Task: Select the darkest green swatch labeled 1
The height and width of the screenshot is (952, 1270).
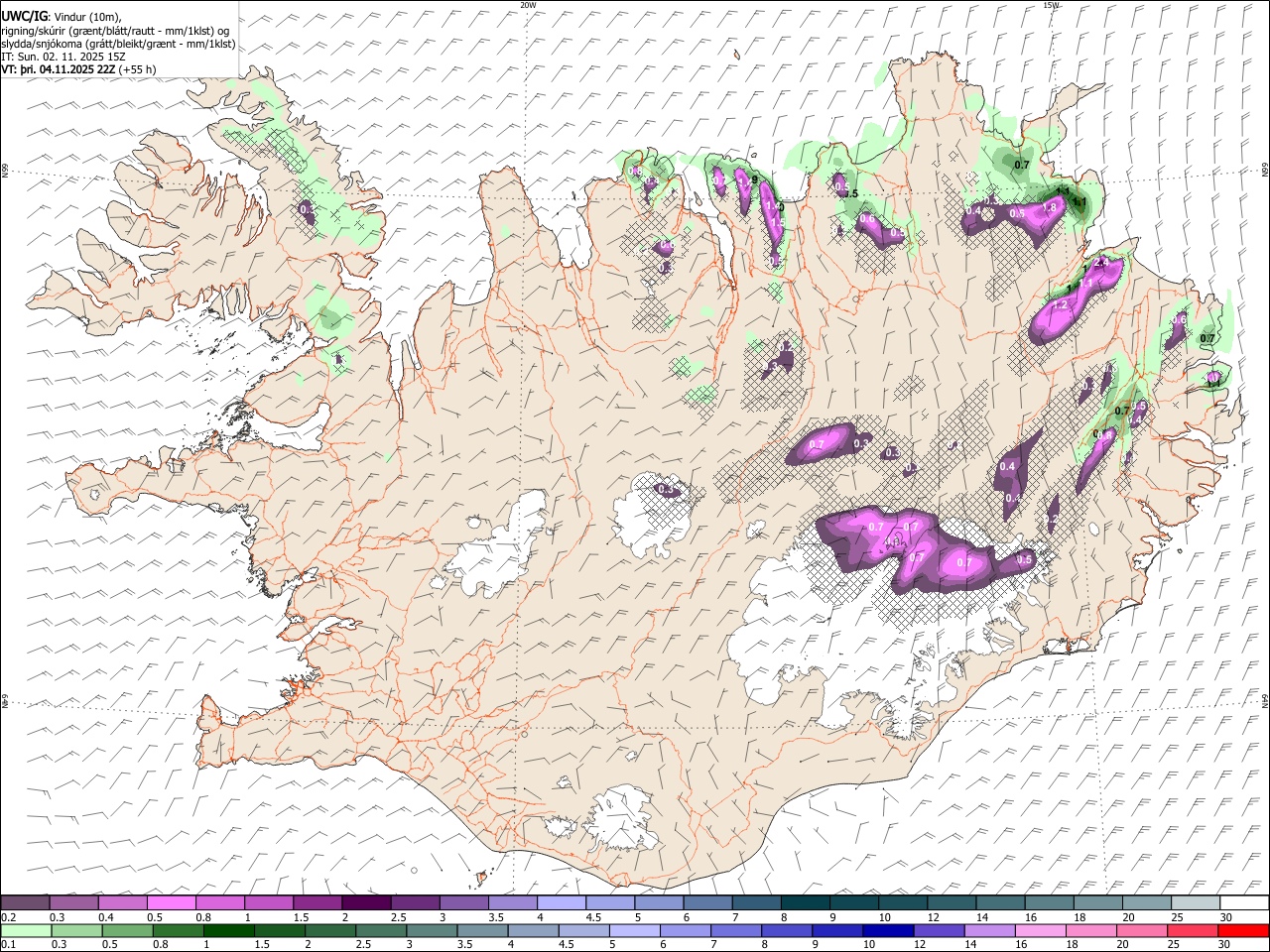Action: 228,930
